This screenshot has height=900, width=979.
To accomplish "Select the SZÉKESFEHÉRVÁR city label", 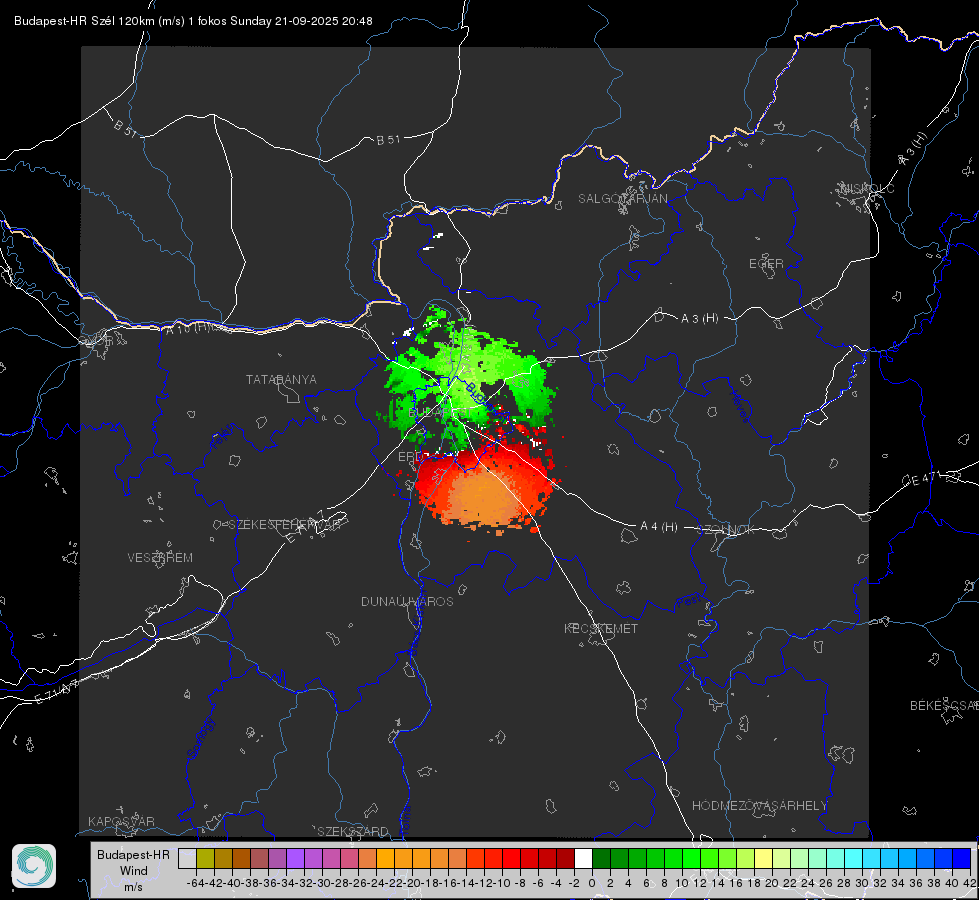I will pos(284,525).
